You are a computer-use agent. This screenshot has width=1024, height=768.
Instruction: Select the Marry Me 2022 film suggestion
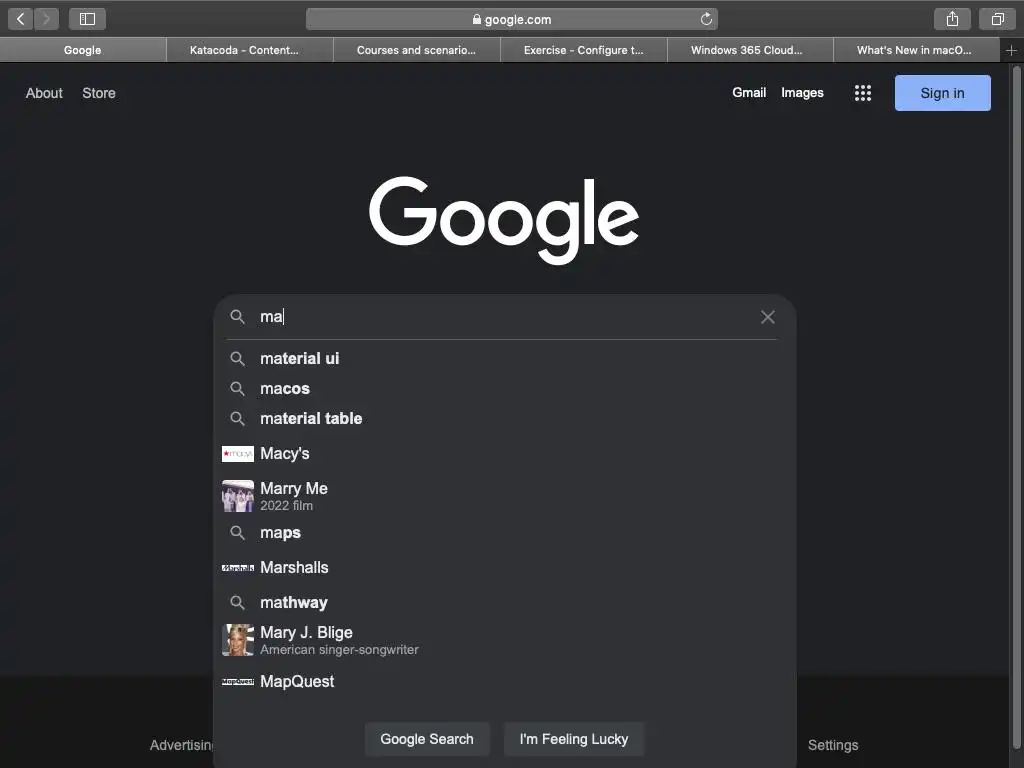pos(505,496)
